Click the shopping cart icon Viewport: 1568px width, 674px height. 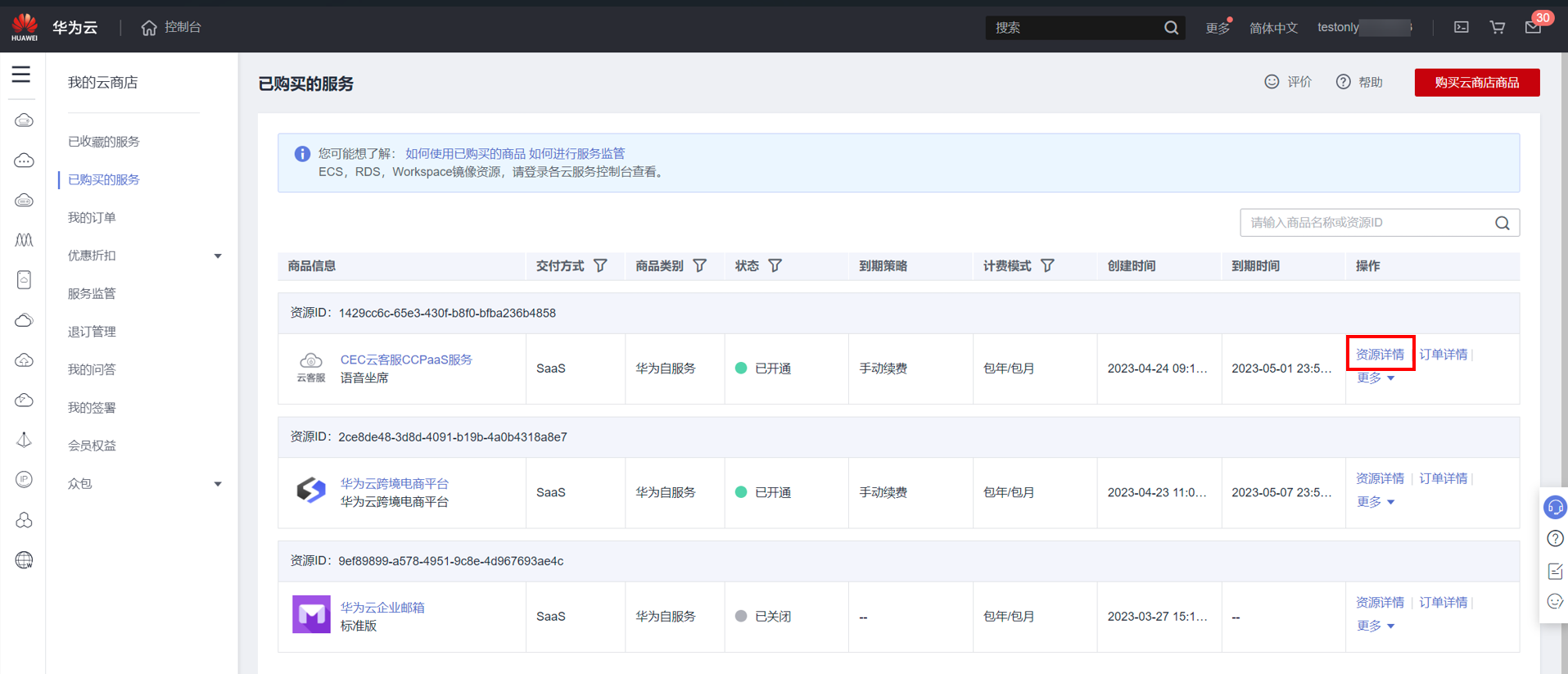pyautogui.click(x=1497, y=27)
